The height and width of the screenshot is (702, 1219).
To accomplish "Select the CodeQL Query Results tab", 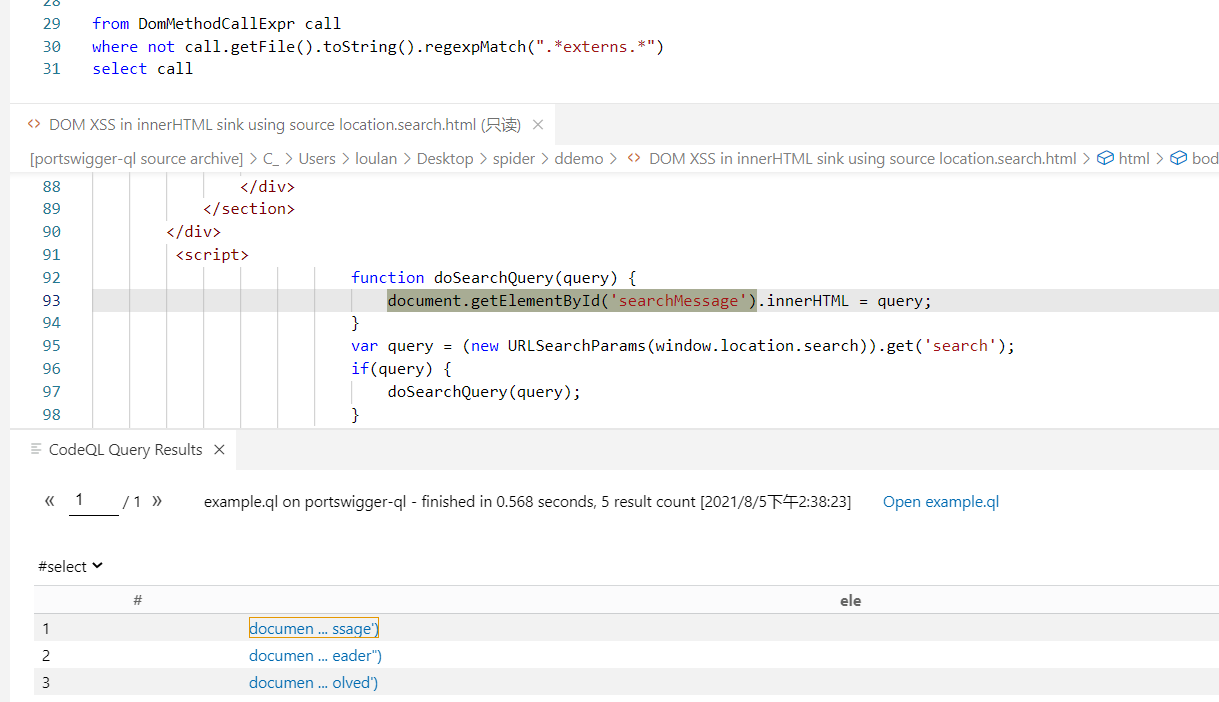I will (126, 450).
